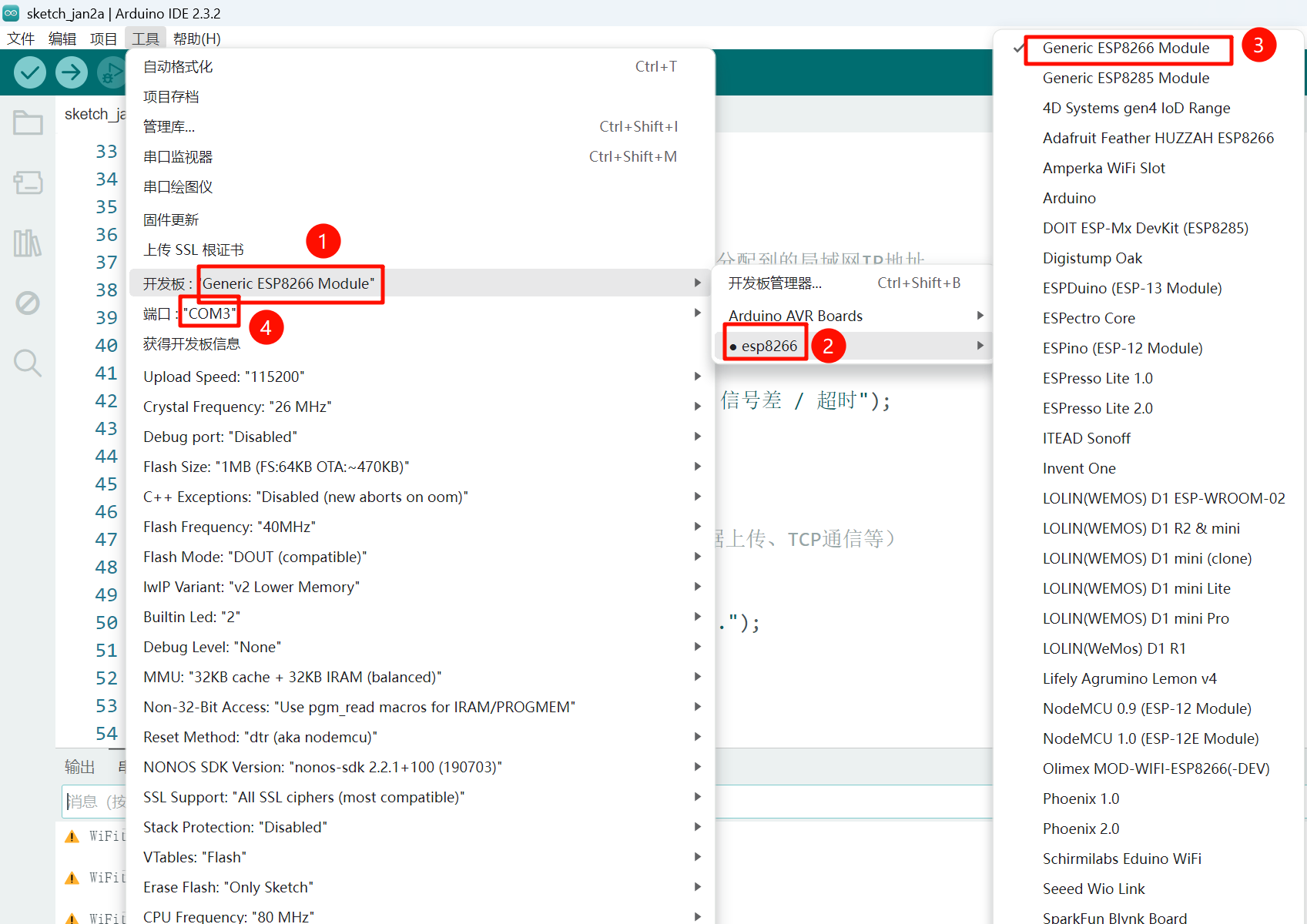Screen dimensions: 1307x924
Task: Click the Verify checkmark toolbar button
Action: point(30,72)
